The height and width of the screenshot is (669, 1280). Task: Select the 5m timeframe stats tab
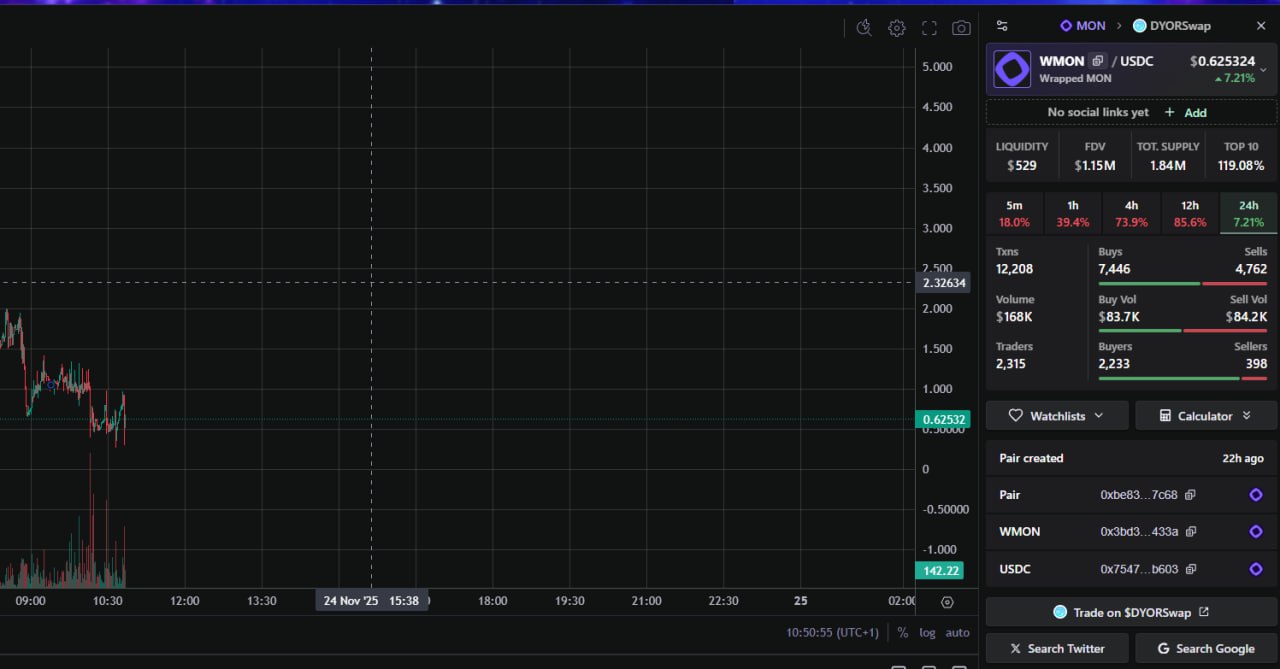[1014, 213]
